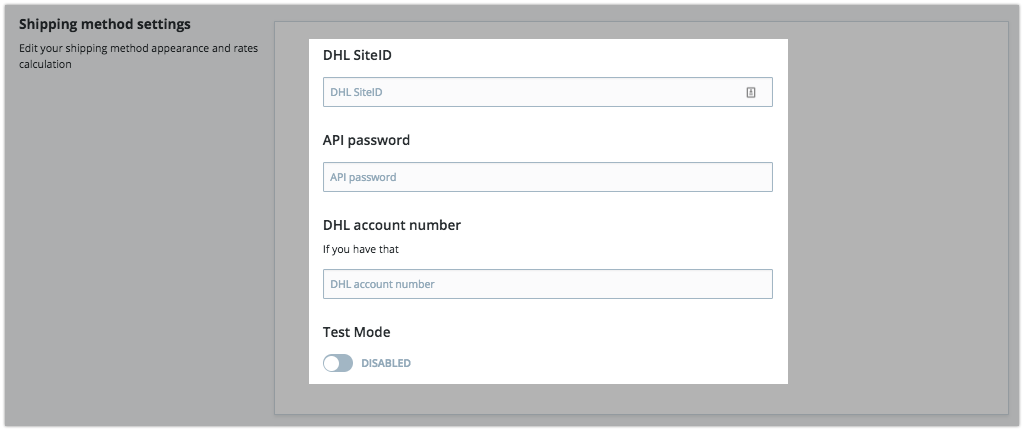
Task: Enable the Test Mode switch
Action: point(338,363)
